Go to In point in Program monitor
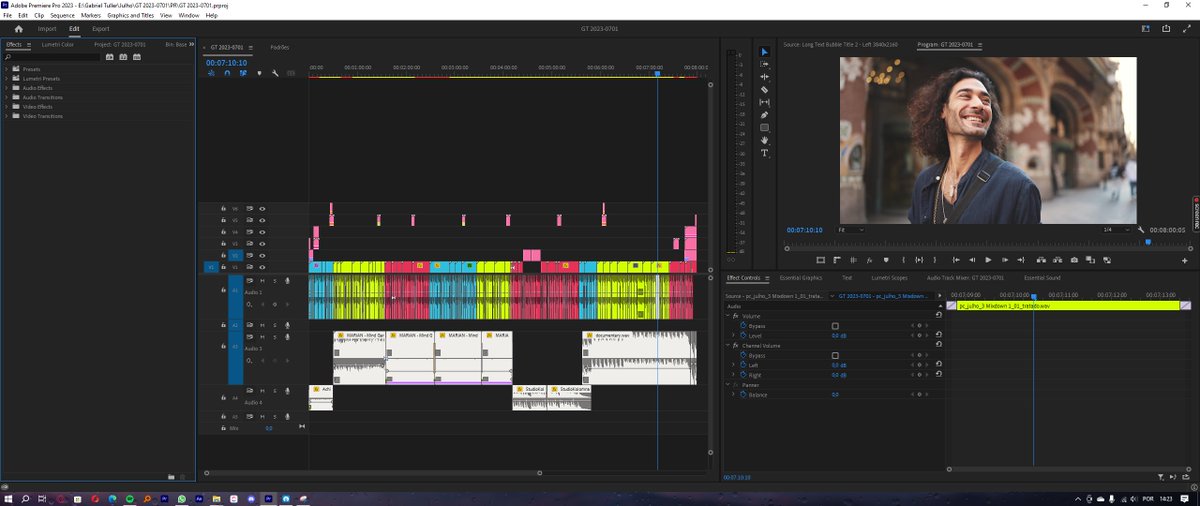This screenshot has width=1200, height=506. point(956,260)
